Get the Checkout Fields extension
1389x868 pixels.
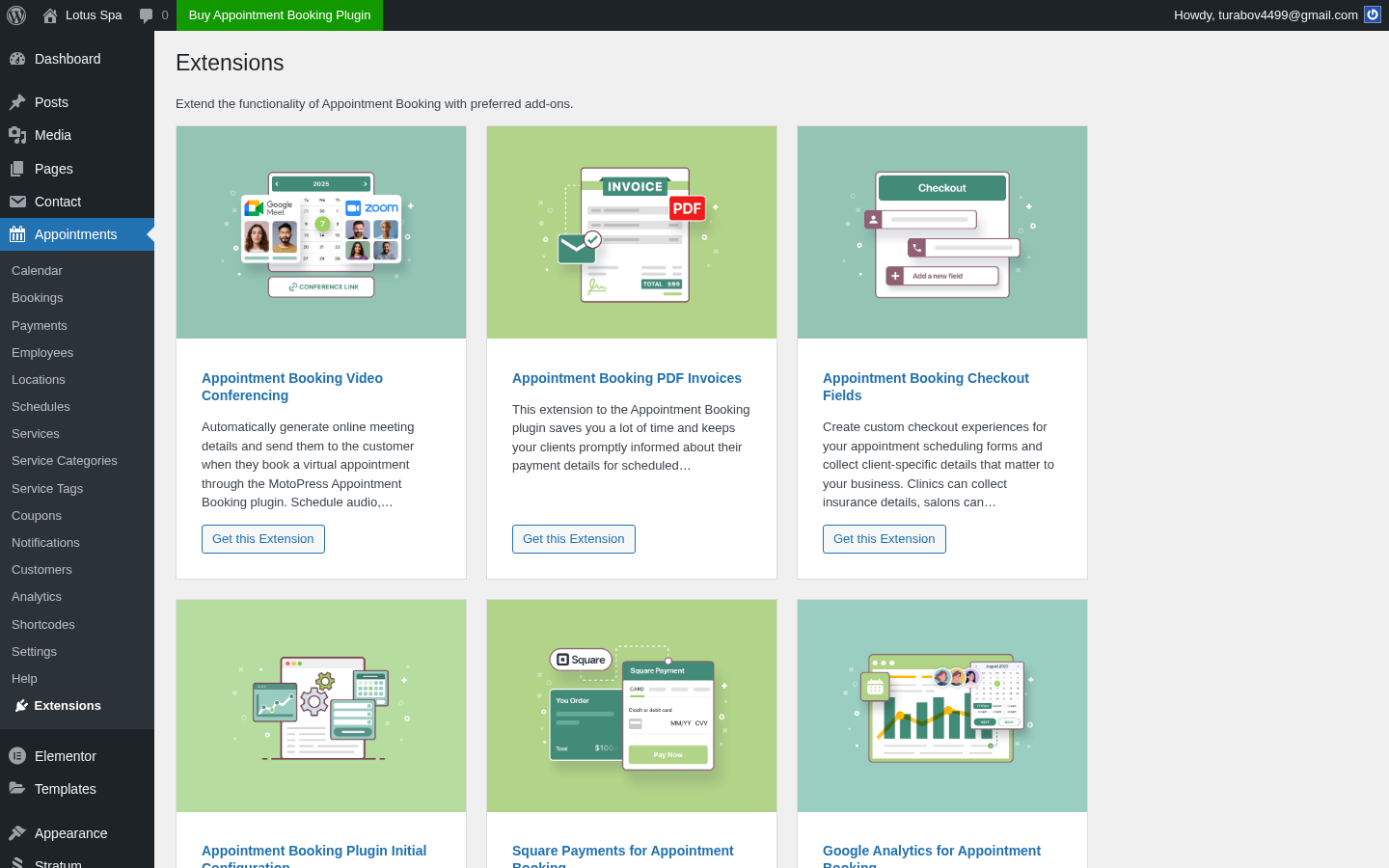coord(885,539)
